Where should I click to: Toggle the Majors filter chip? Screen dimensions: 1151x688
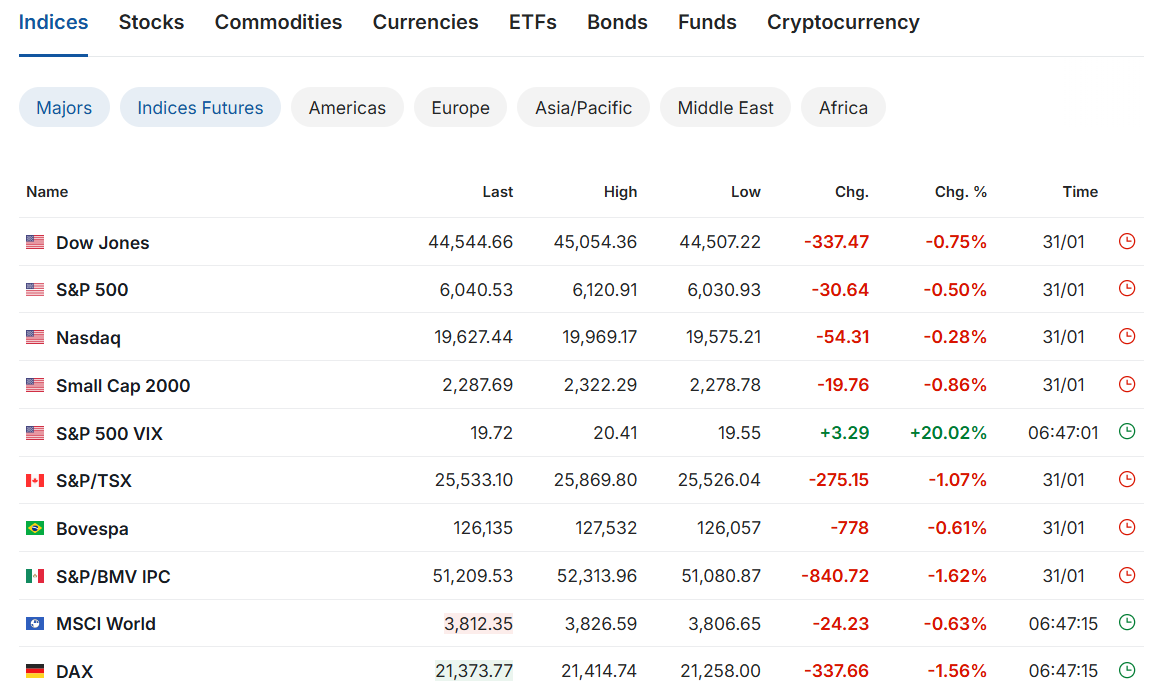coord(64,108)
